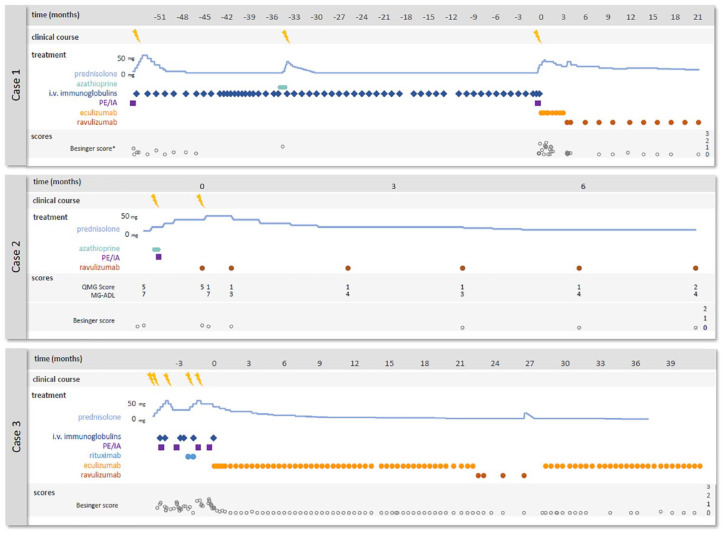Click the first ravulizumab dot in Case 2

pos(202,268)
